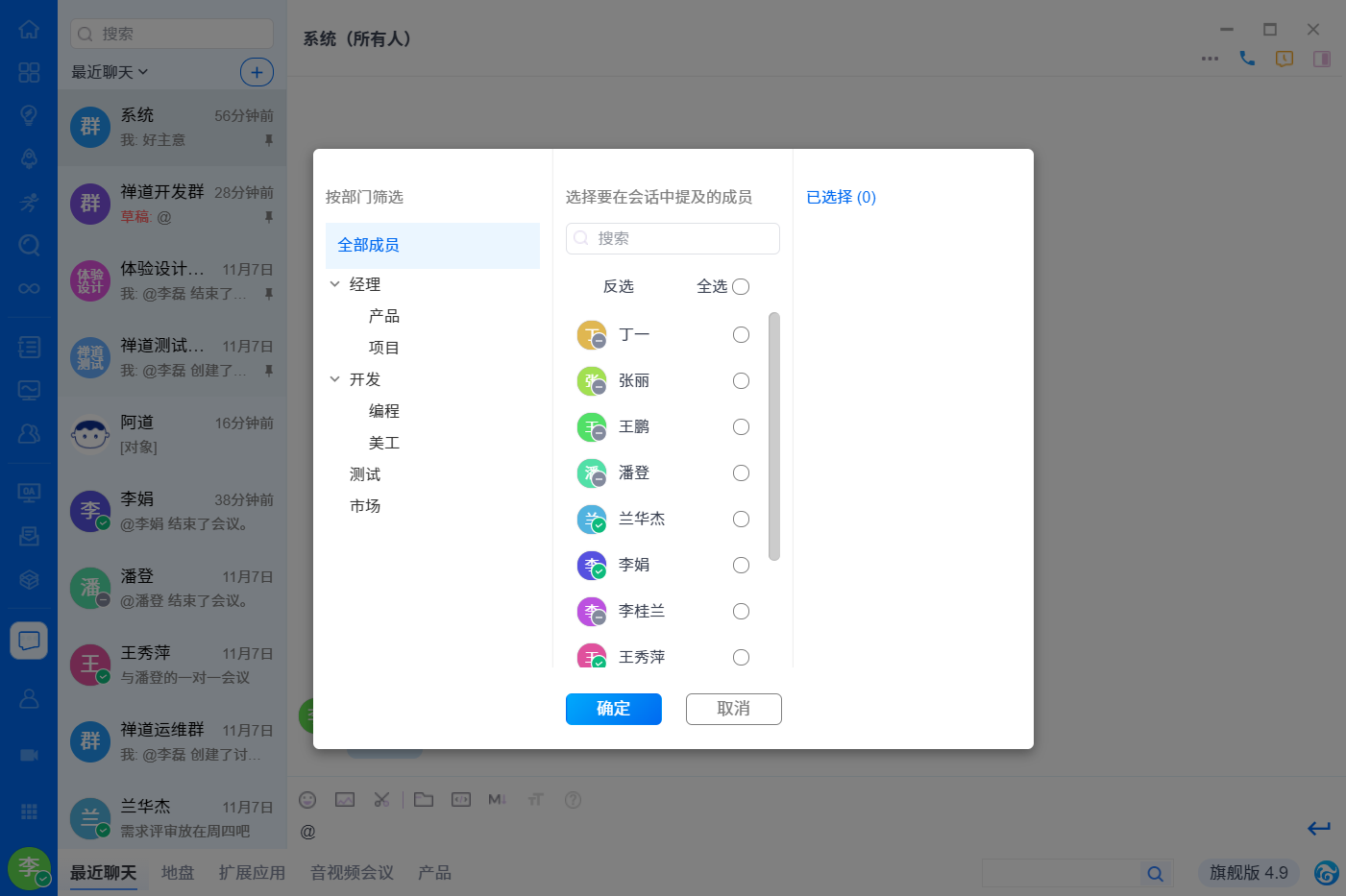Filter by 编程 department

pos(384,411)
